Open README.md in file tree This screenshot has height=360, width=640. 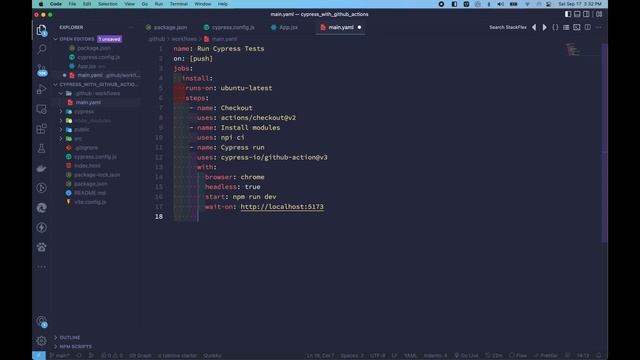click(x=90, y=193)
